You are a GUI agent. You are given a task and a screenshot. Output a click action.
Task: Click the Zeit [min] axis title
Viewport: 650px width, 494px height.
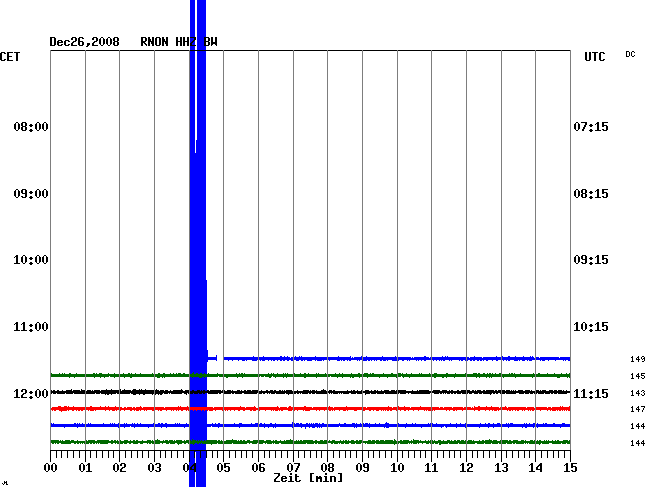pyautogui.click(x=308, y=478)
